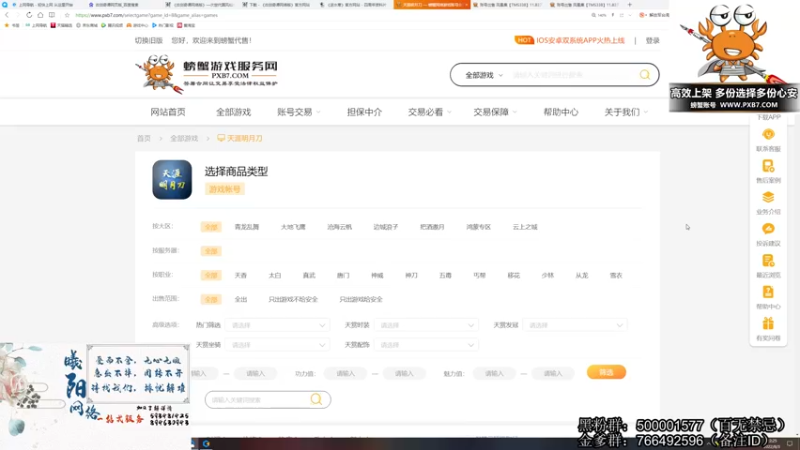
Task: Open the 热门筛选 dropdown
Action: point(278,325)
